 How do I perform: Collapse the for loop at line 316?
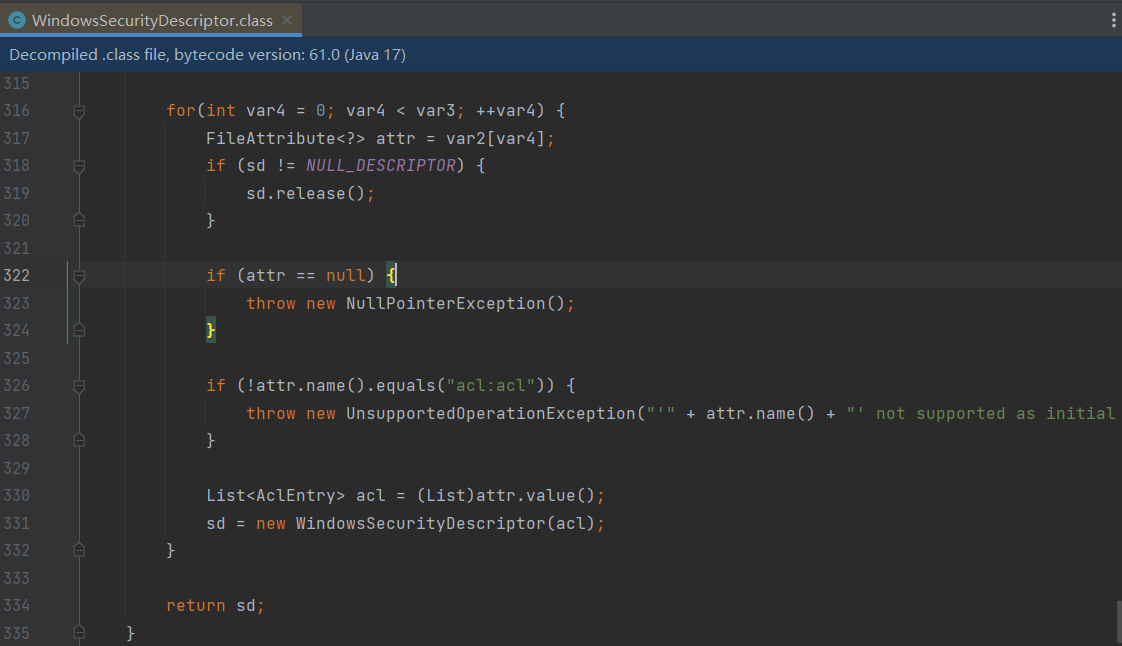[79, 111]
